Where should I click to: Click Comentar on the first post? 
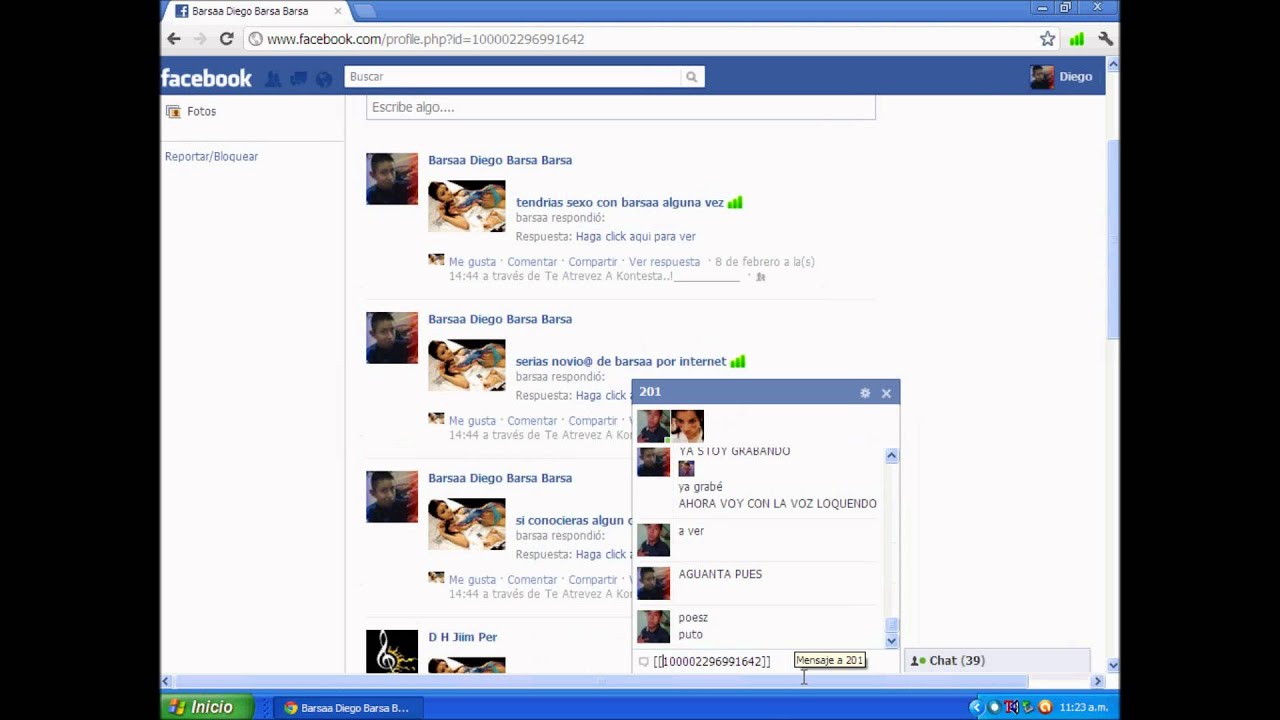pos(532,262)
